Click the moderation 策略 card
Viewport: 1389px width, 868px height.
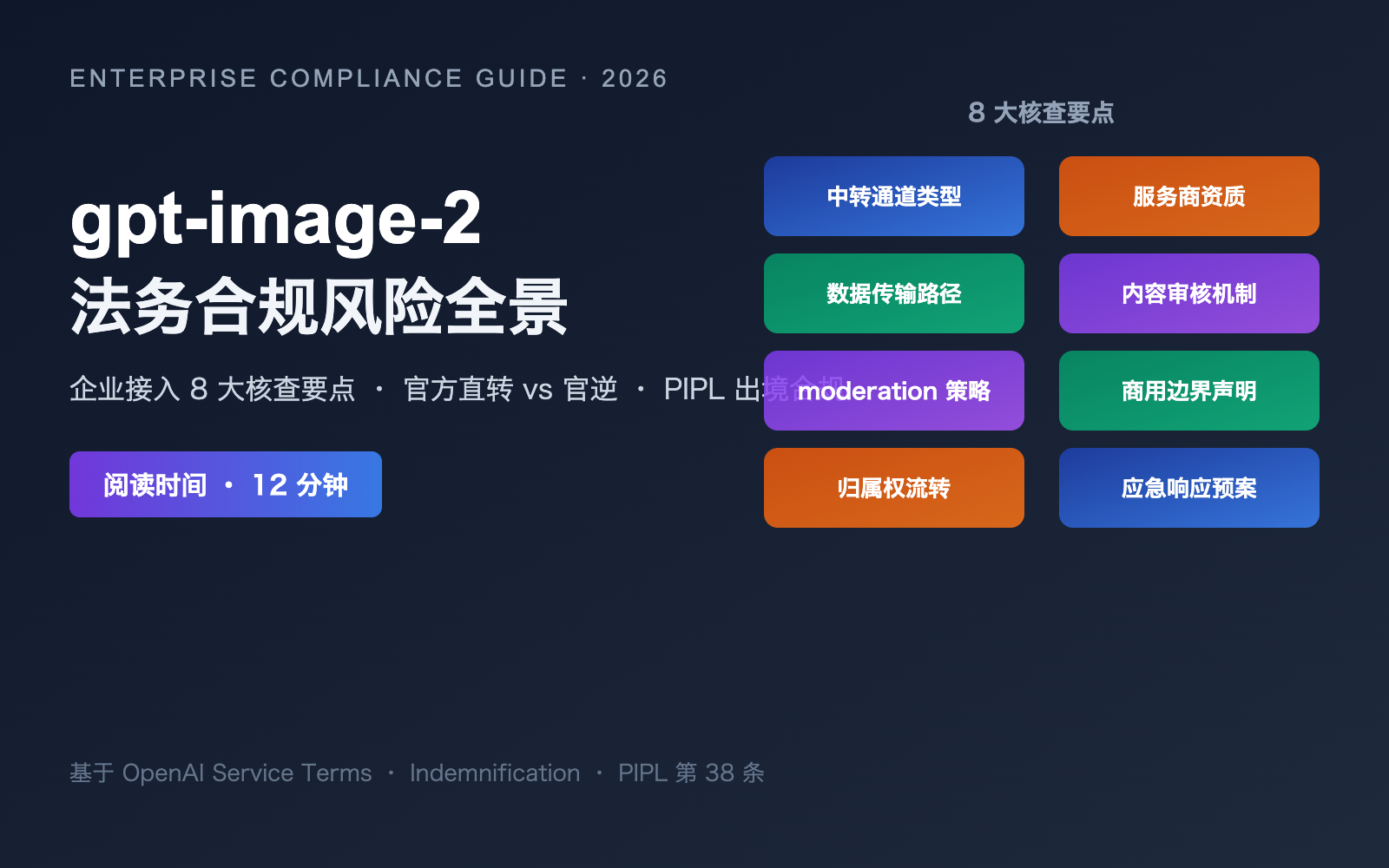894,391
